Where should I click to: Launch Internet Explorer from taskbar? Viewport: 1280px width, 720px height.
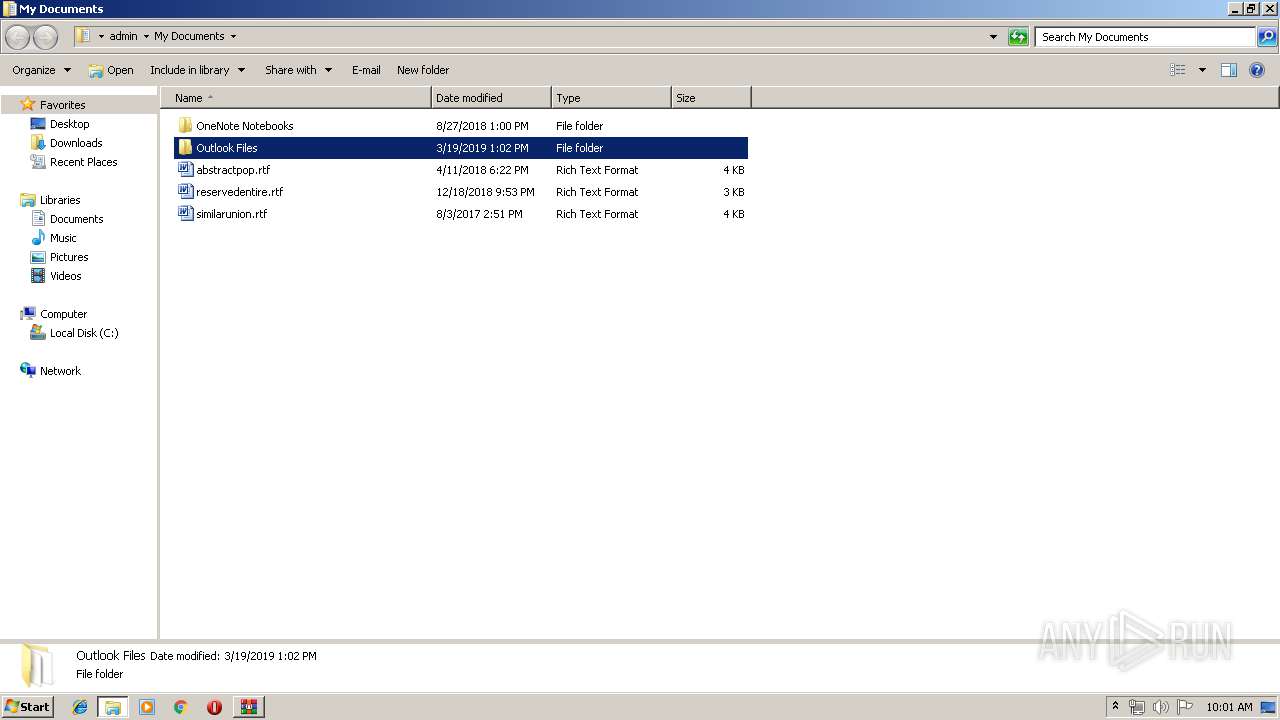pos(80,707)
